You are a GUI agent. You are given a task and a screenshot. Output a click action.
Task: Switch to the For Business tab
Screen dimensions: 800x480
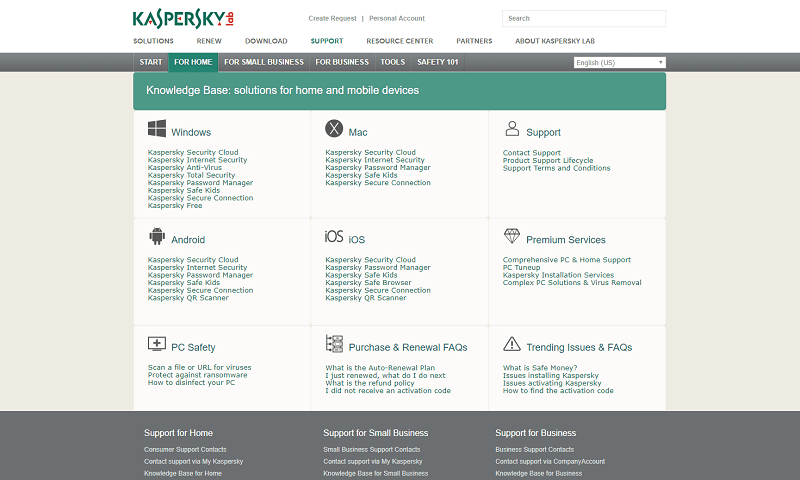point(342,62)
